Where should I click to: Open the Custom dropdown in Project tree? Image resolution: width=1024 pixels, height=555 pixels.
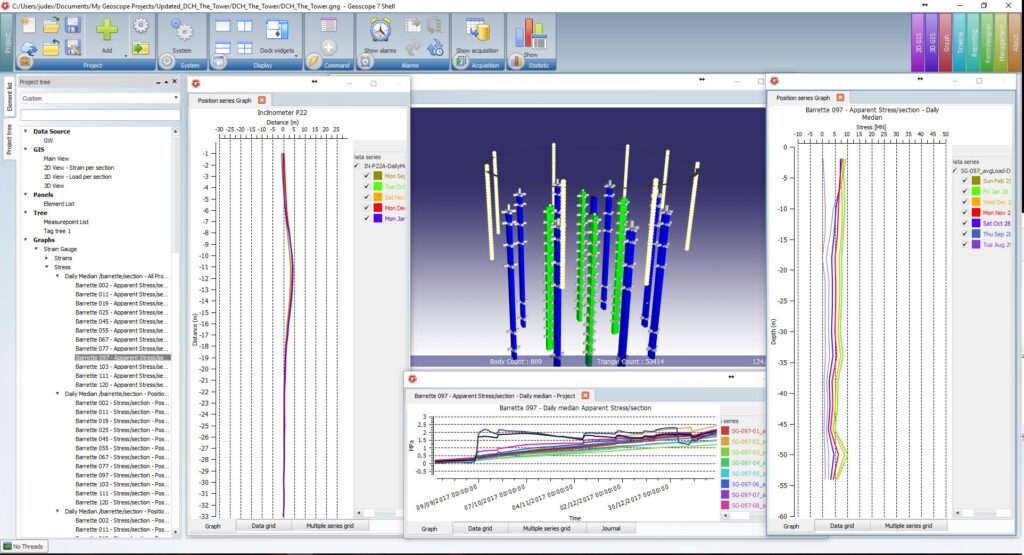pyautogui.click(x=96, y=98)
